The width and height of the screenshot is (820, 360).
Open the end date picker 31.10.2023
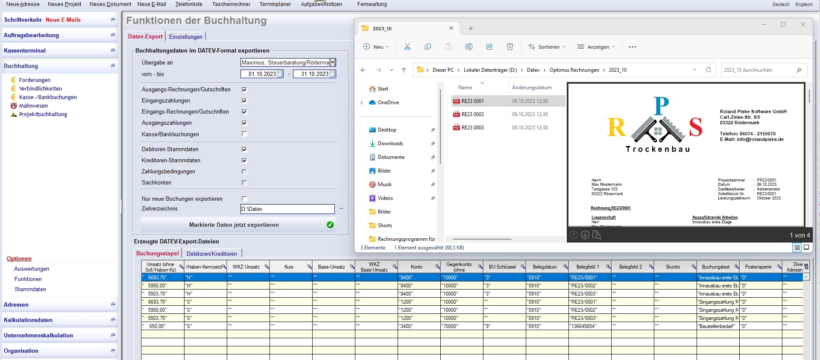pyautogui.click(x=333, y=74)
